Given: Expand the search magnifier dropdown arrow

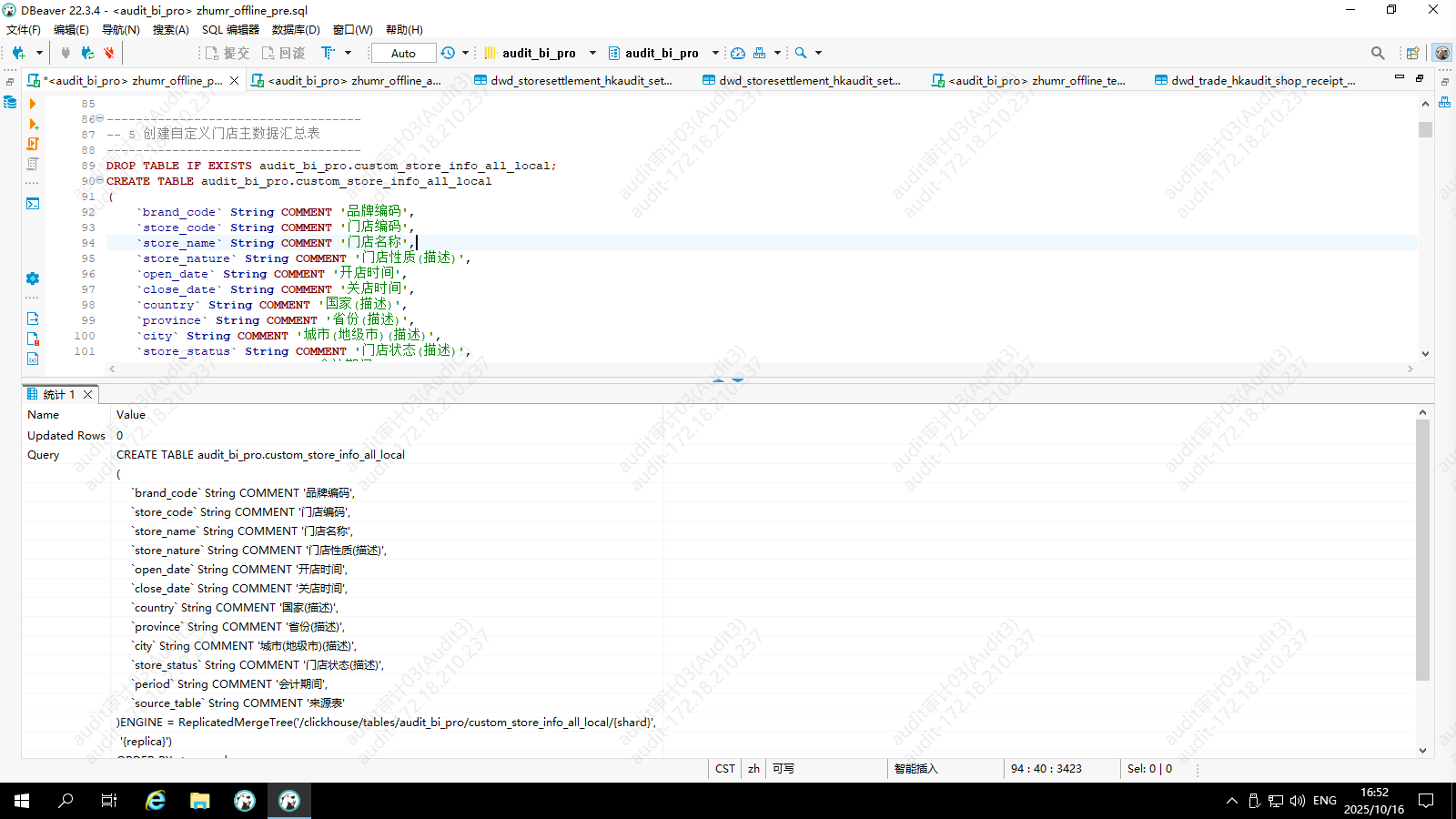Looking at the screenshot, I should point(818,53).
